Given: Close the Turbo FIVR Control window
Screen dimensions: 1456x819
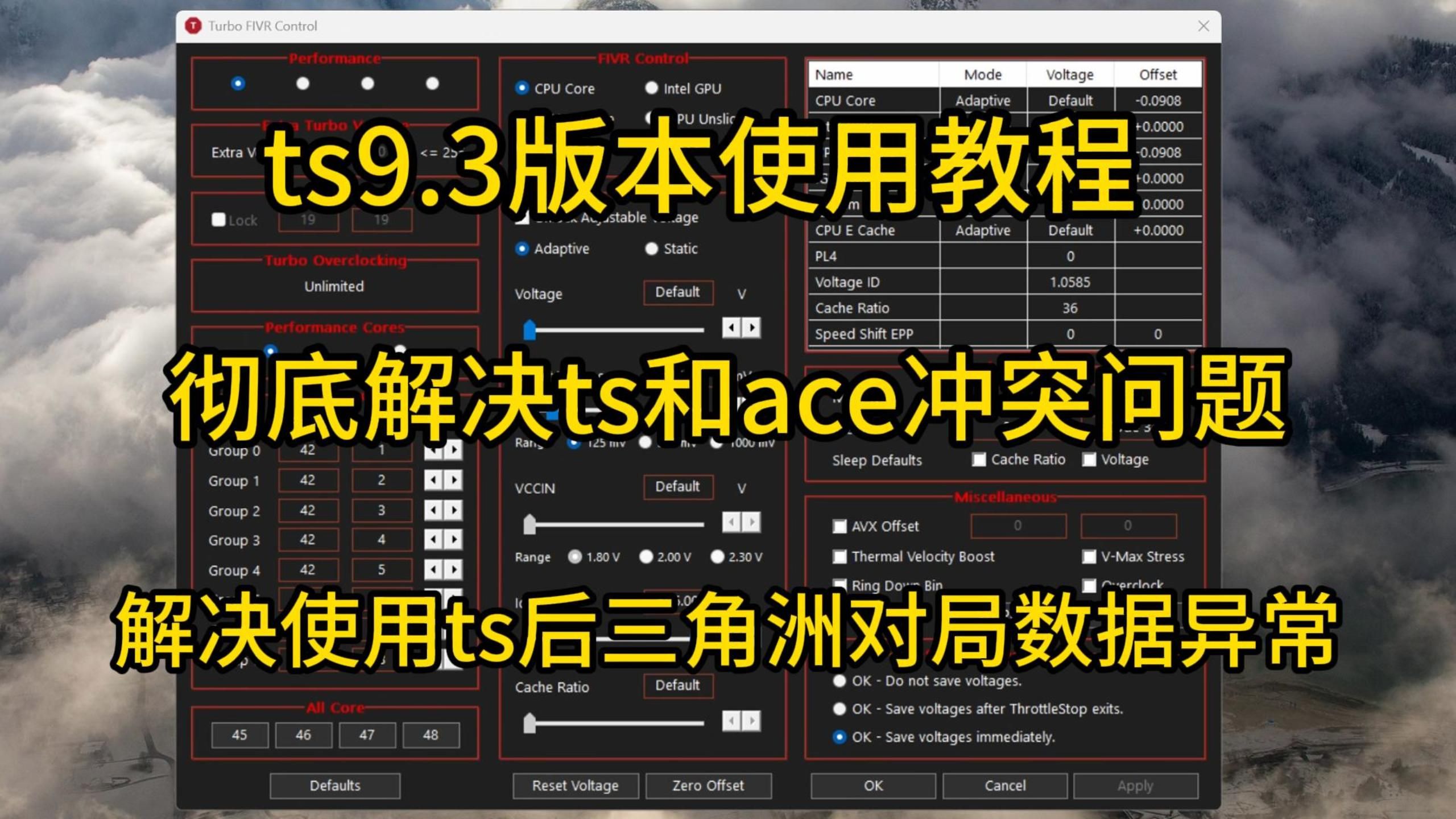Looking at the screenshot, I should pos(1203,26).
